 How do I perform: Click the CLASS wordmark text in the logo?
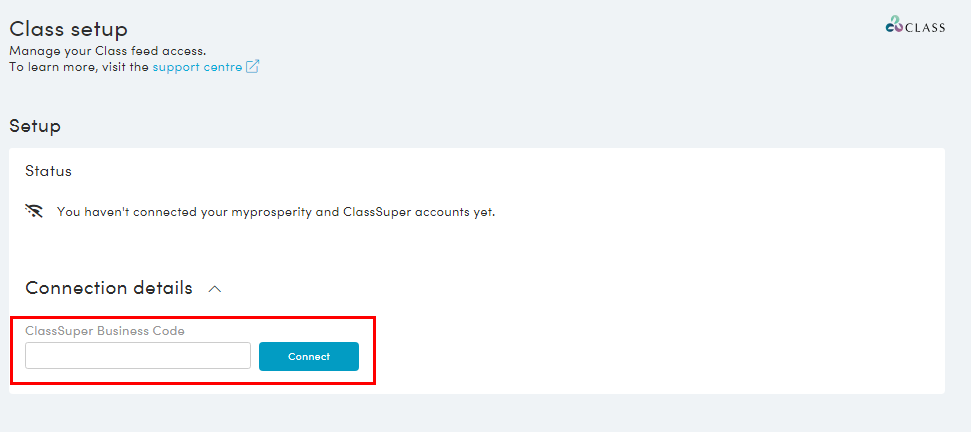tap(925, 27)
